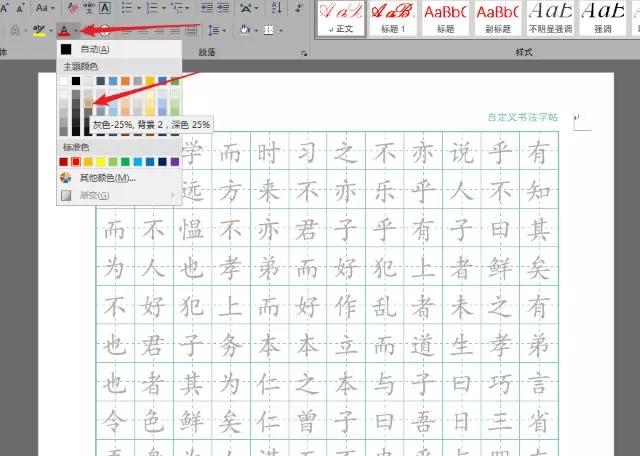The image size is (640, 456).
Task: Expand the numbering dropdown arrow
Action: (164, 8)
